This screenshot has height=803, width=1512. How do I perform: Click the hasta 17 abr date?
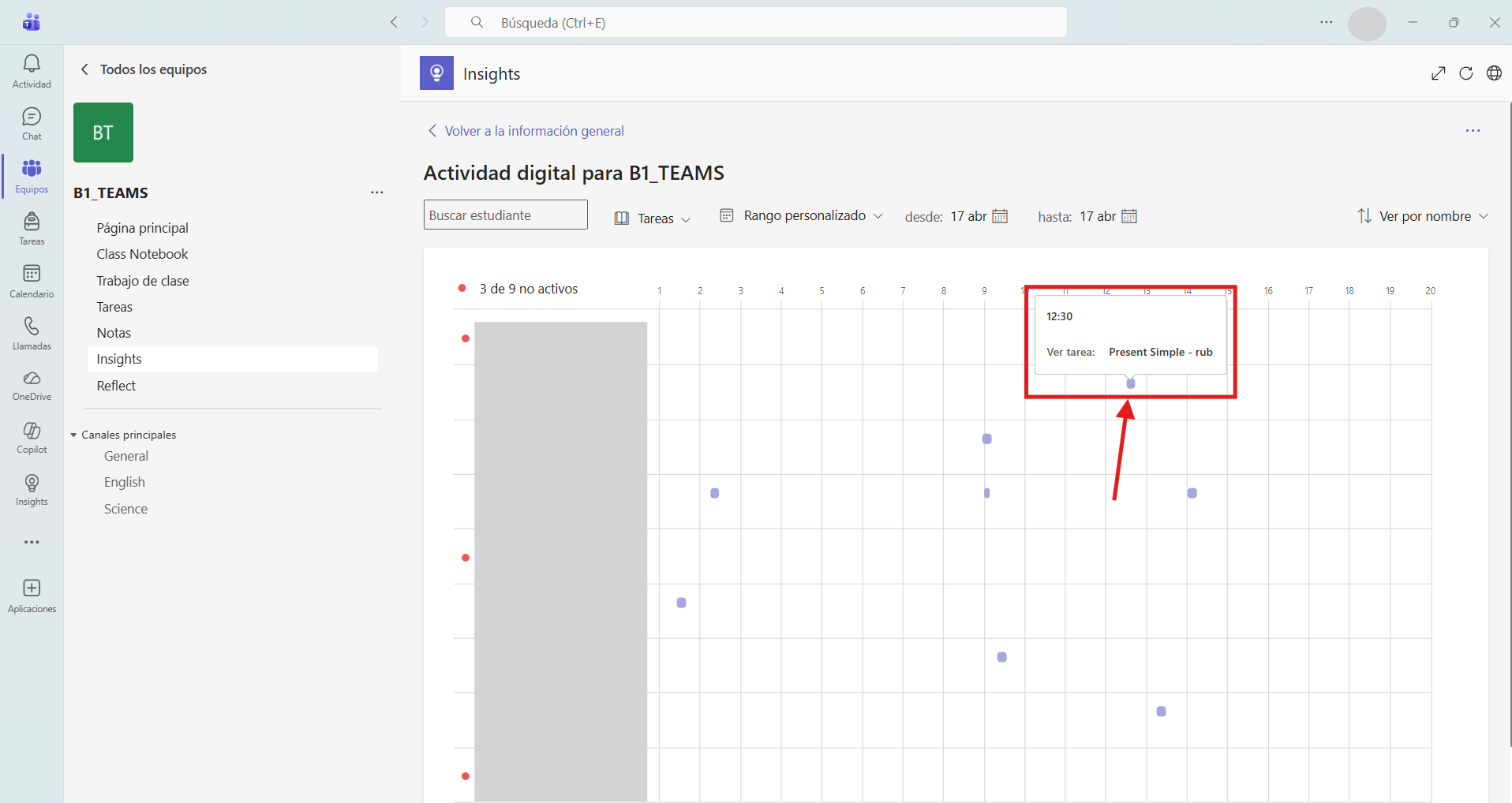point(1098,216)
